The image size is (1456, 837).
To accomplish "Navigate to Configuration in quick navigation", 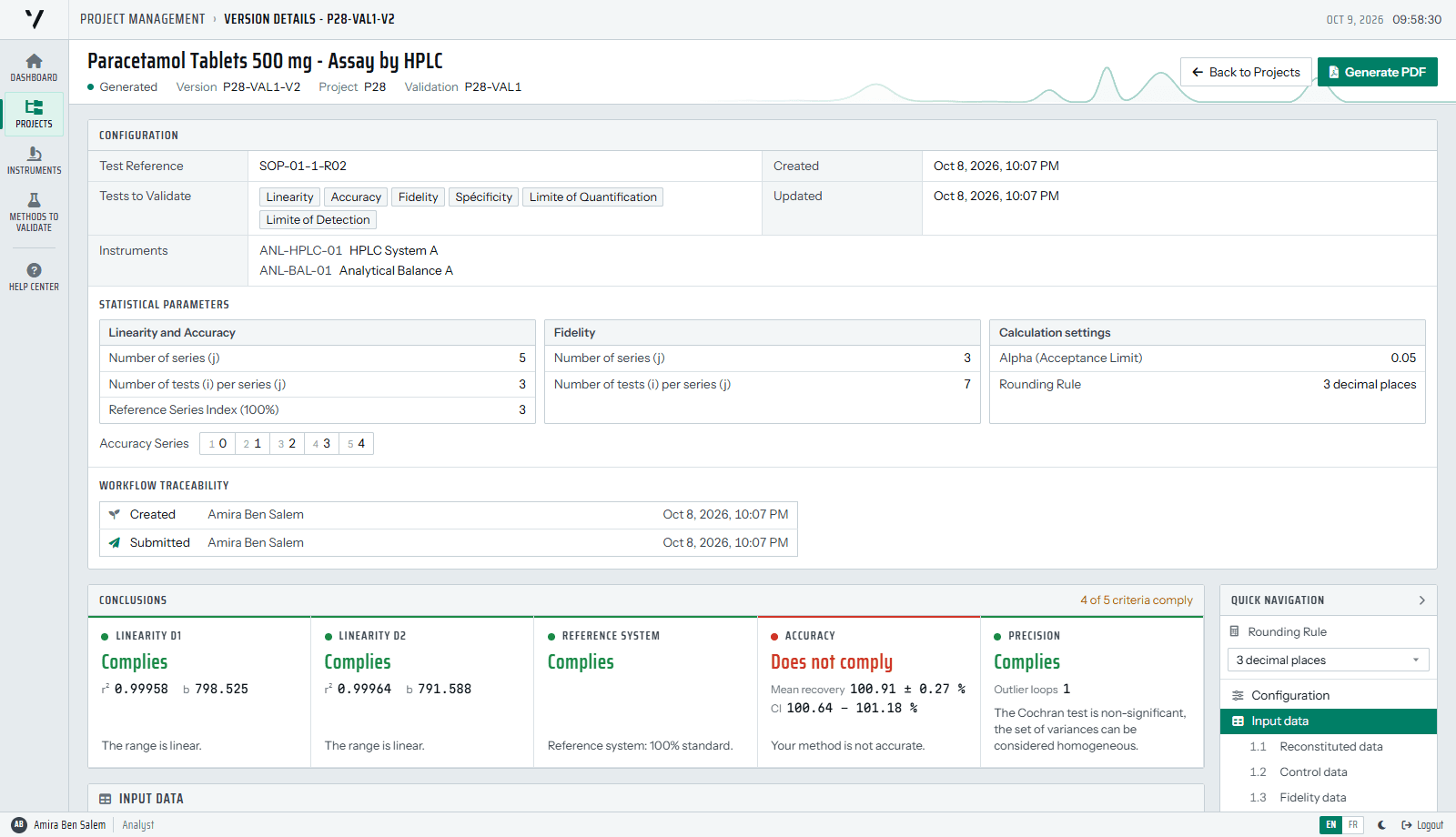I will pyautogui.click(x=1328, y=695).
